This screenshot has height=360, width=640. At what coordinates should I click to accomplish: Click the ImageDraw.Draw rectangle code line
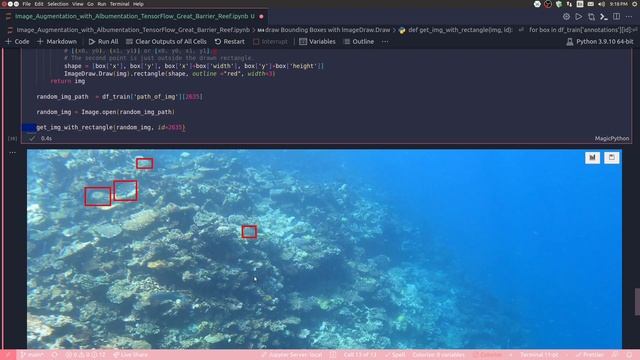(x=169, y=74)
